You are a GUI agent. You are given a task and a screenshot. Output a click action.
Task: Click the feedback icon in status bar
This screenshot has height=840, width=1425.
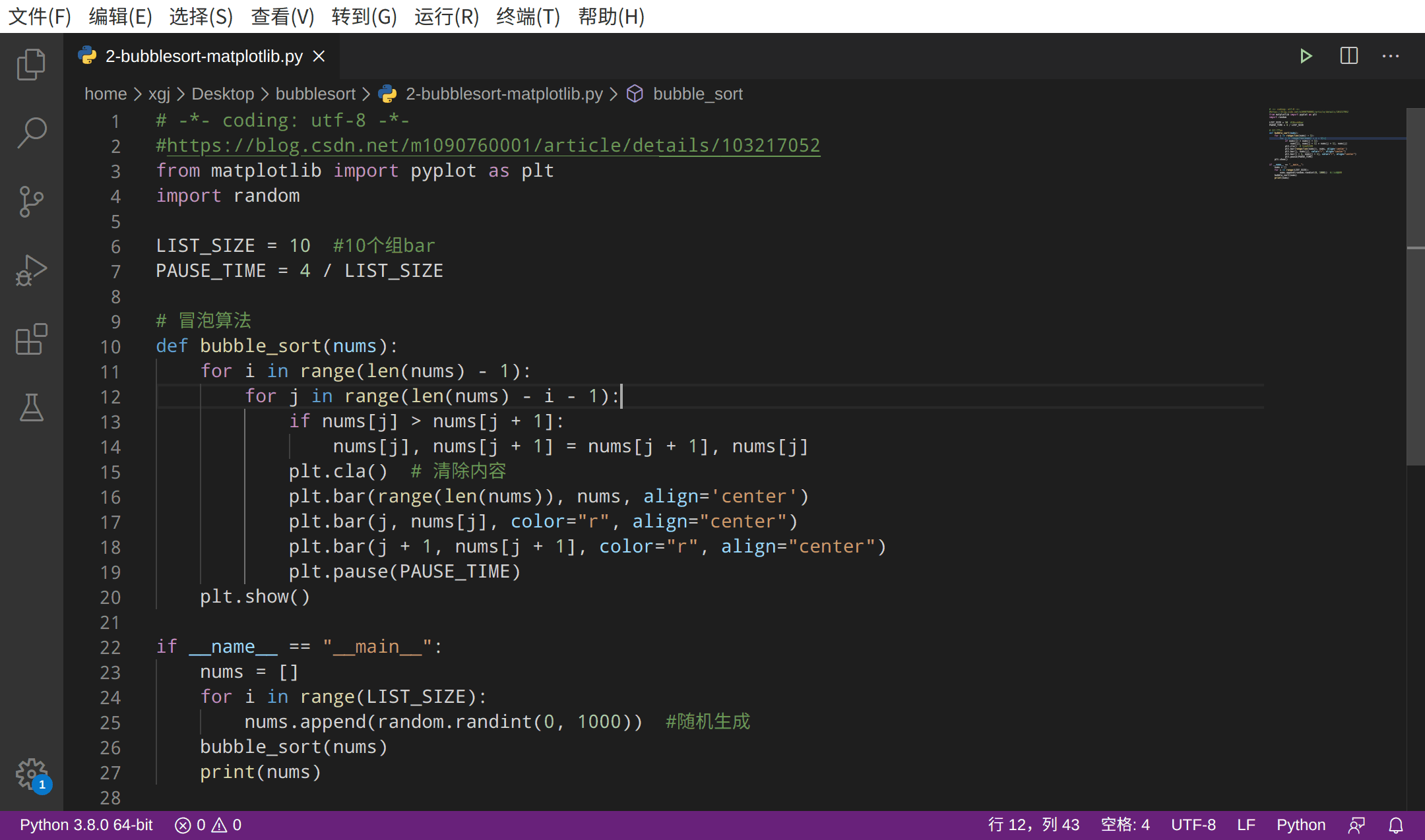(x=1356, y=825)
